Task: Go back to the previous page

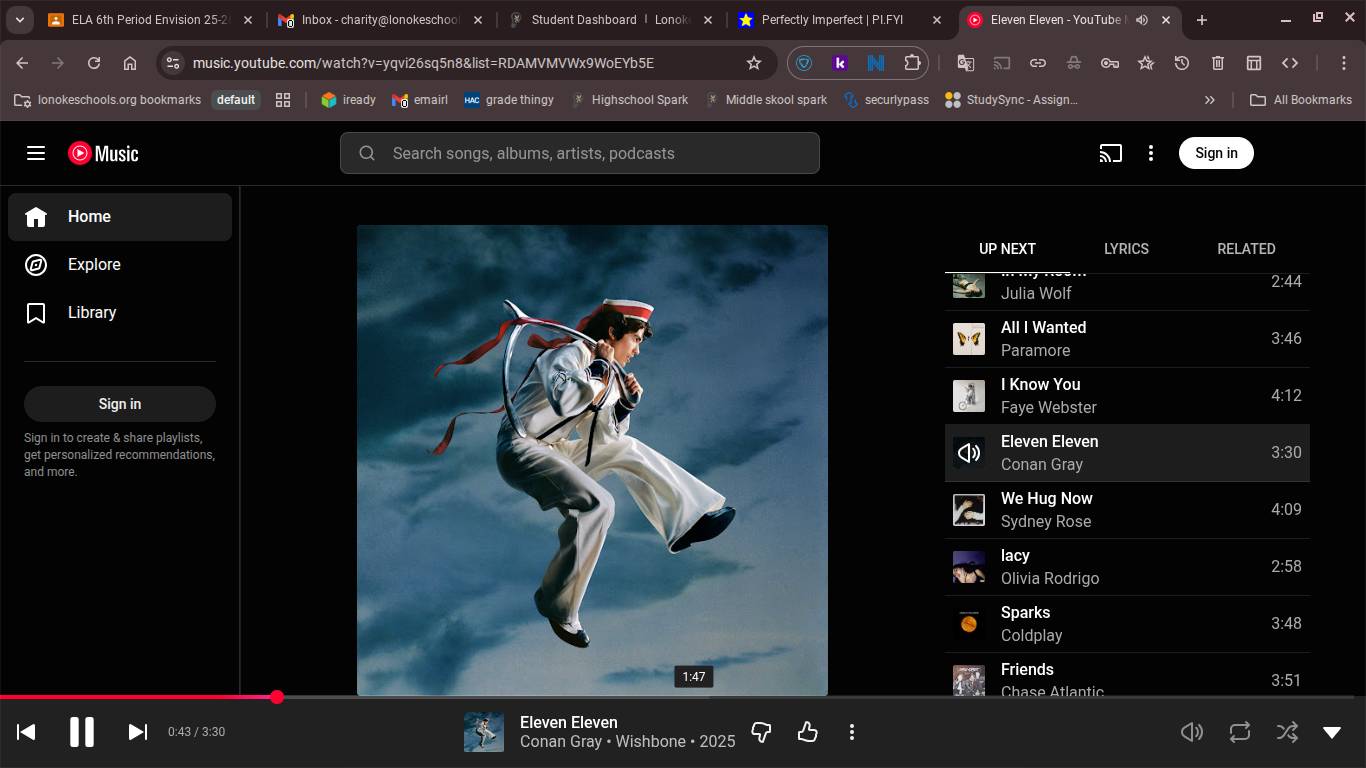Action: pyautogui.click(x=22, y=63)
